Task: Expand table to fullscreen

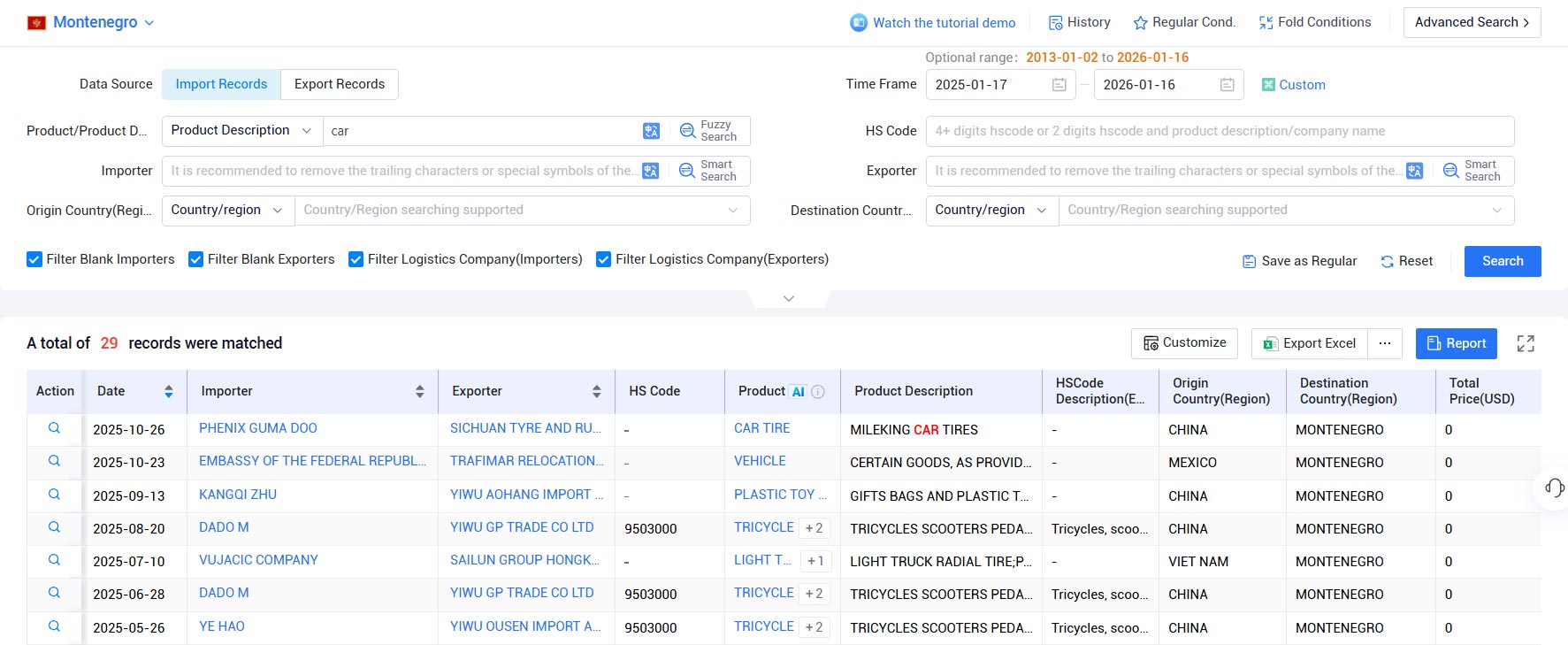Action: pyautogui.click(x=1526, y=343)
